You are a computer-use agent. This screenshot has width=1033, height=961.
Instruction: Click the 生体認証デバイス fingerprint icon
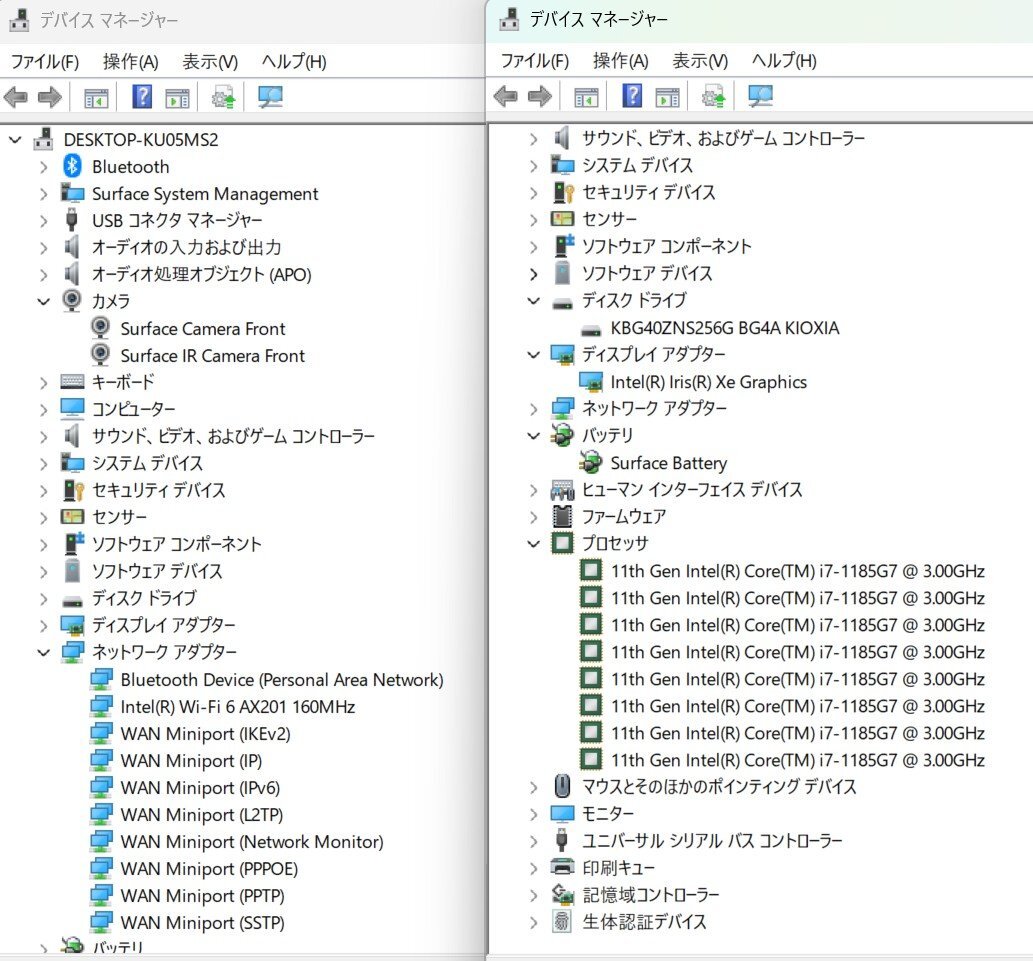(563, 922)
